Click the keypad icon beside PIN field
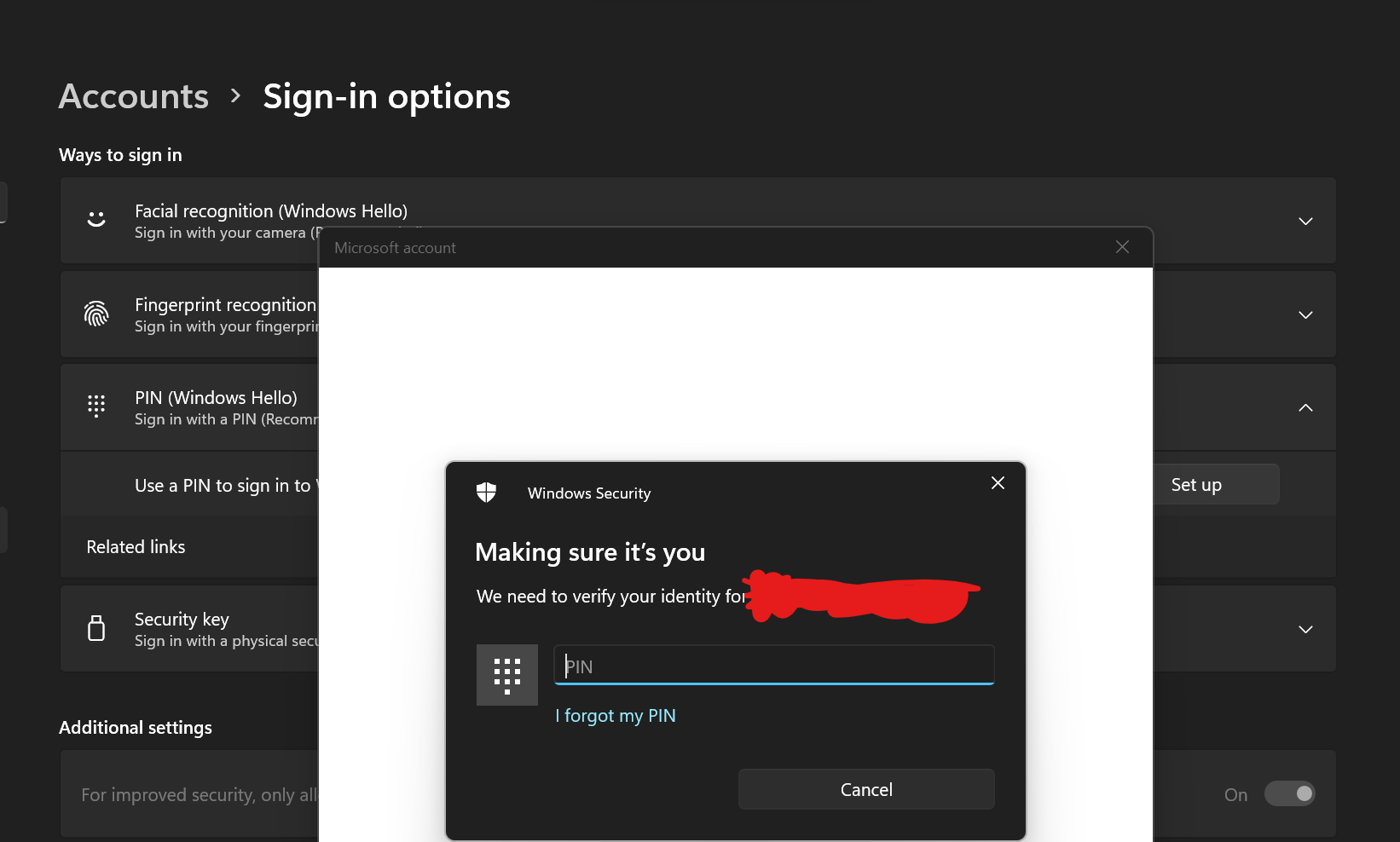Screen dimensions: 1400x842 click(x=507, y=675)
